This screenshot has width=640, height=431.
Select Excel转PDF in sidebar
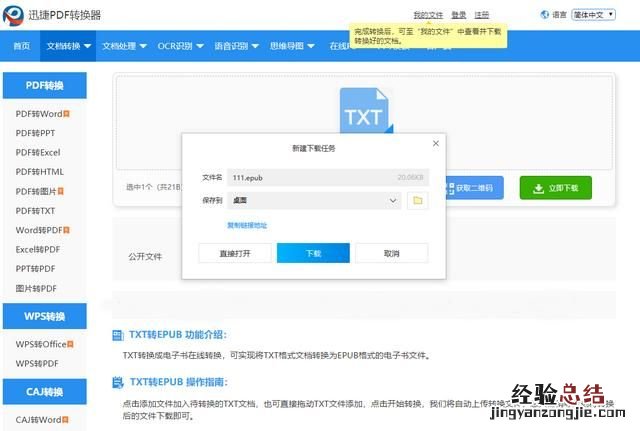(x=38, y=249)
